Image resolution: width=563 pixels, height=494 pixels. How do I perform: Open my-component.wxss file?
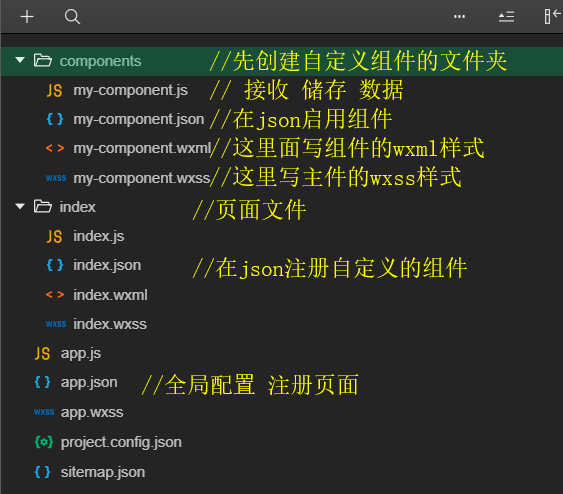pyautogui.click(x=141, y=178)
